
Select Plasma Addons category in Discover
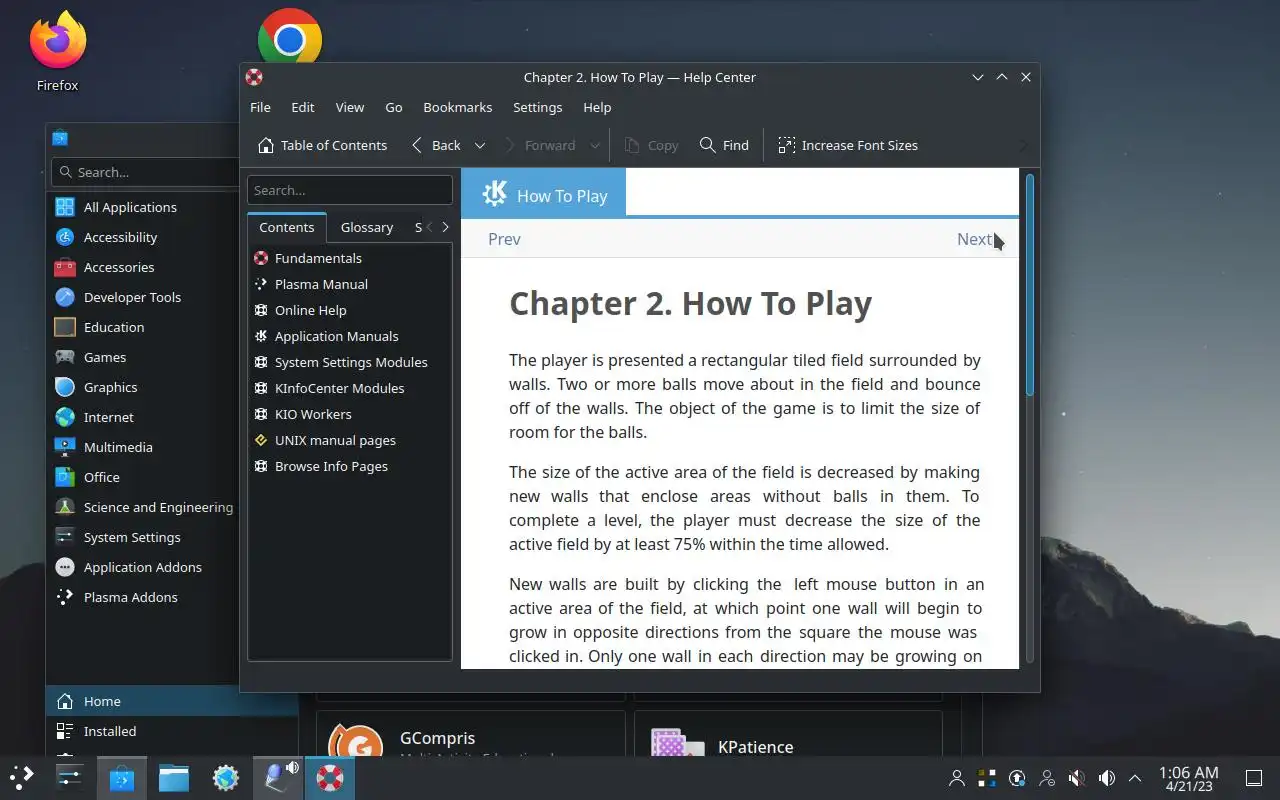click(130, 597)
